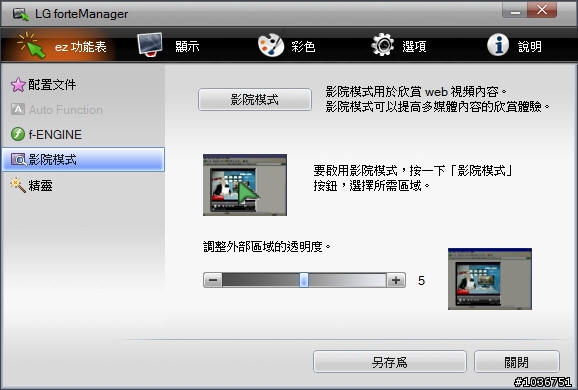Click the green f-ENGINE icon

point(18,134)
